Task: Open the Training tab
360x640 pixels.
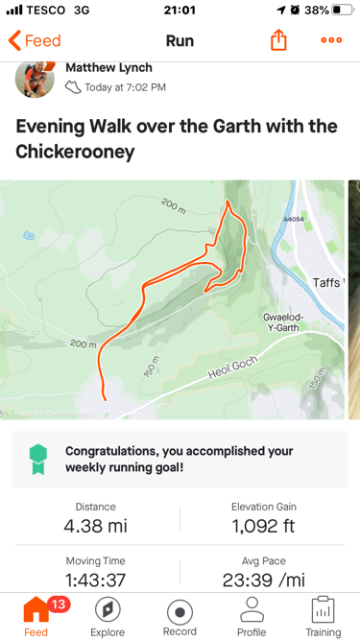Action: pyautogui.click(x=323, y=617)
